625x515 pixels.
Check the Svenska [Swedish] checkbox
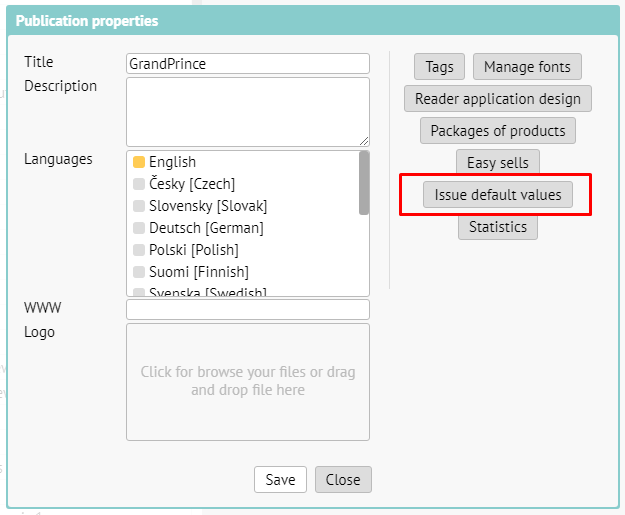pos(139,292)
